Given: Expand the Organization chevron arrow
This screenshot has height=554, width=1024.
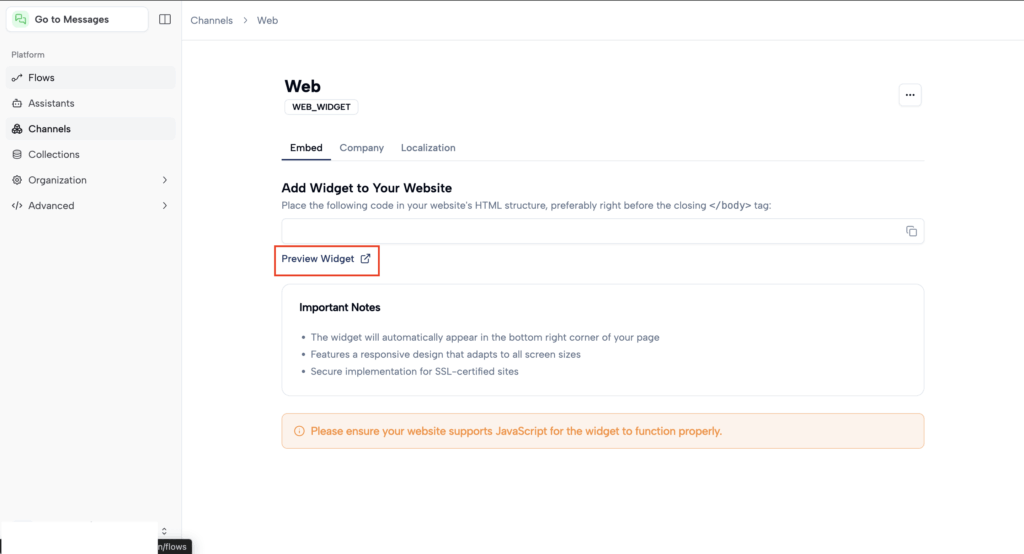Looking at the screenshot, I should pos(165,180).
